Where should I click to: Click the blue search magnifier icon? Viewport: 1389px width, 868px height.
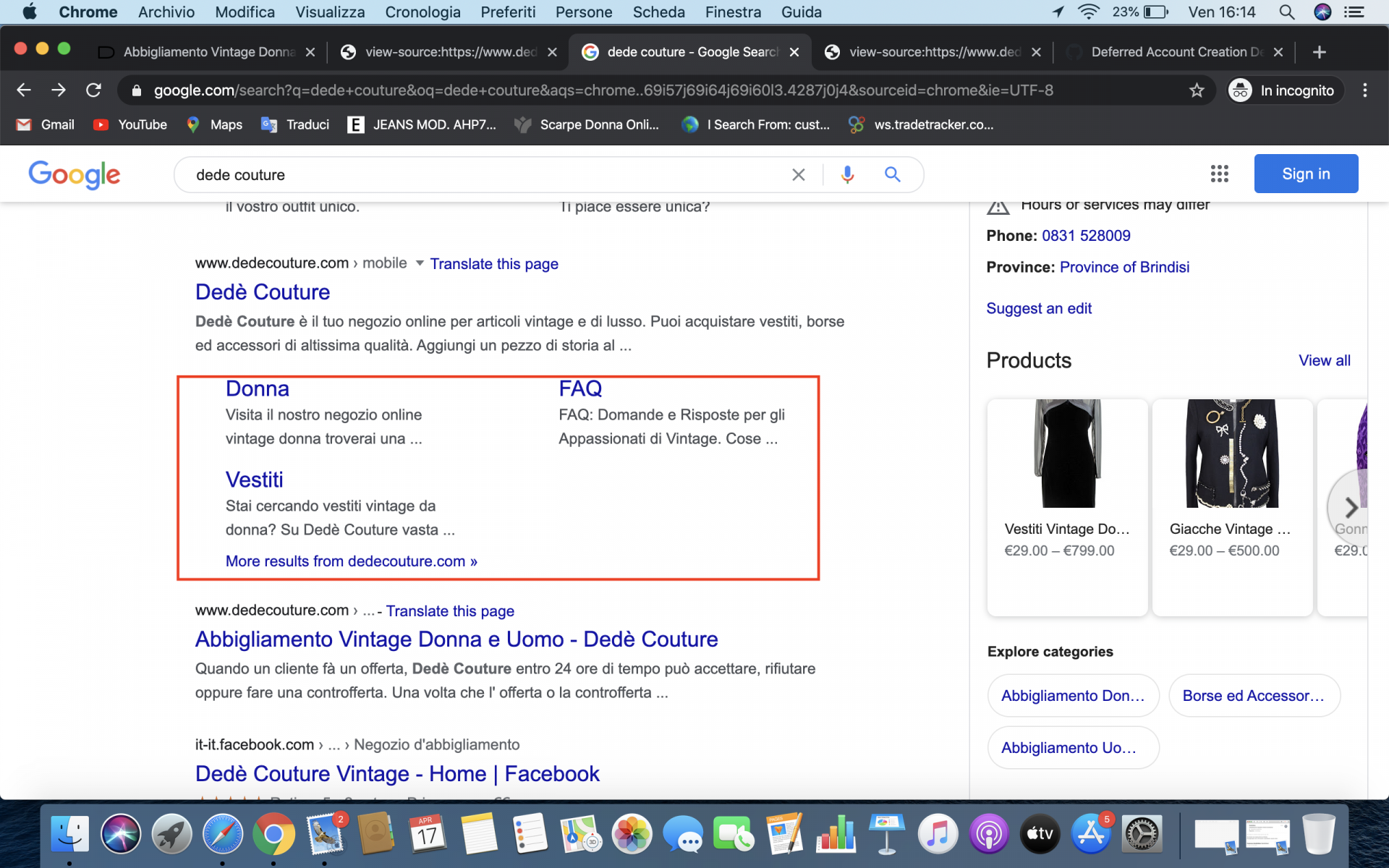[892, 174]
